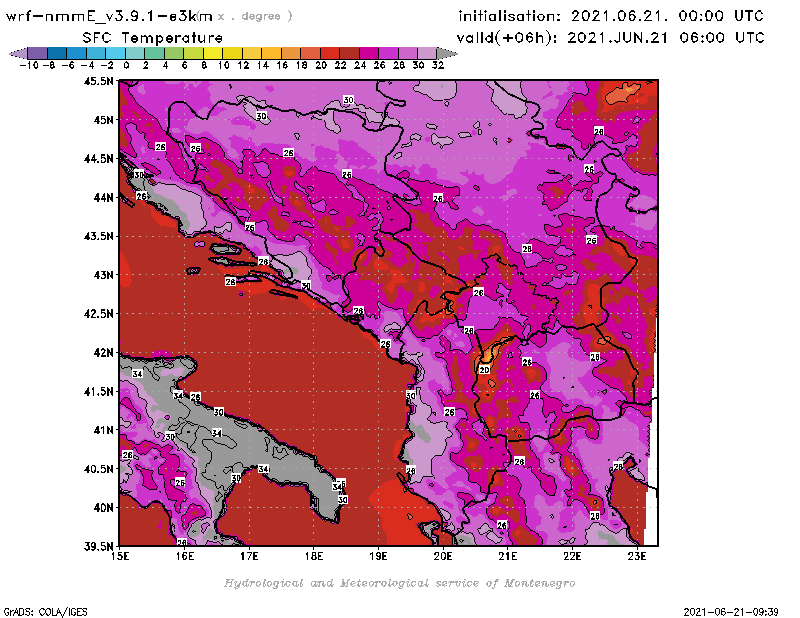
Task: Select the red 20 to 22 legend swatch
Action: point(330,53)
